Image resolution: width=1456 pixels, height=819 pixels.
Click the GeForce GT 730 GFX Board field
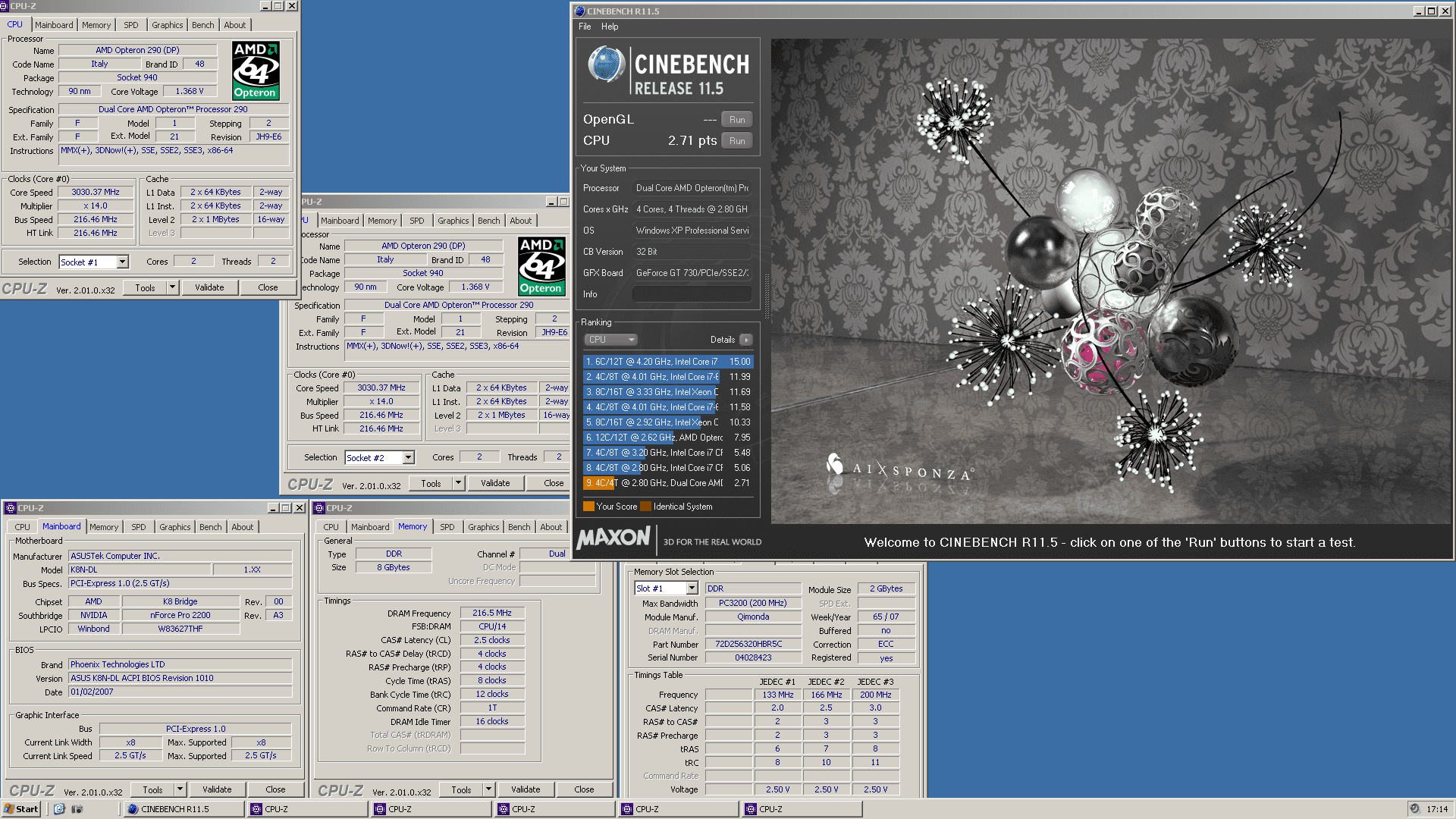[692, 273]
